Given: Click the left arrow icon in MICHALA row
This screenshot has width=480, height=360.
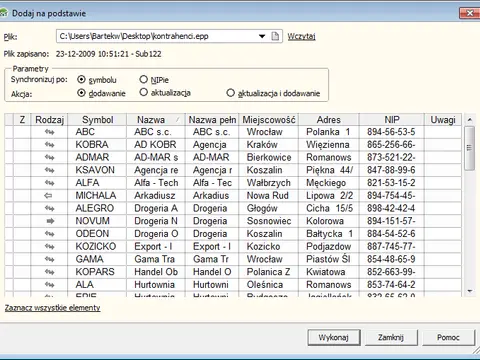Looking at the screenshot, I should [49, 196].
